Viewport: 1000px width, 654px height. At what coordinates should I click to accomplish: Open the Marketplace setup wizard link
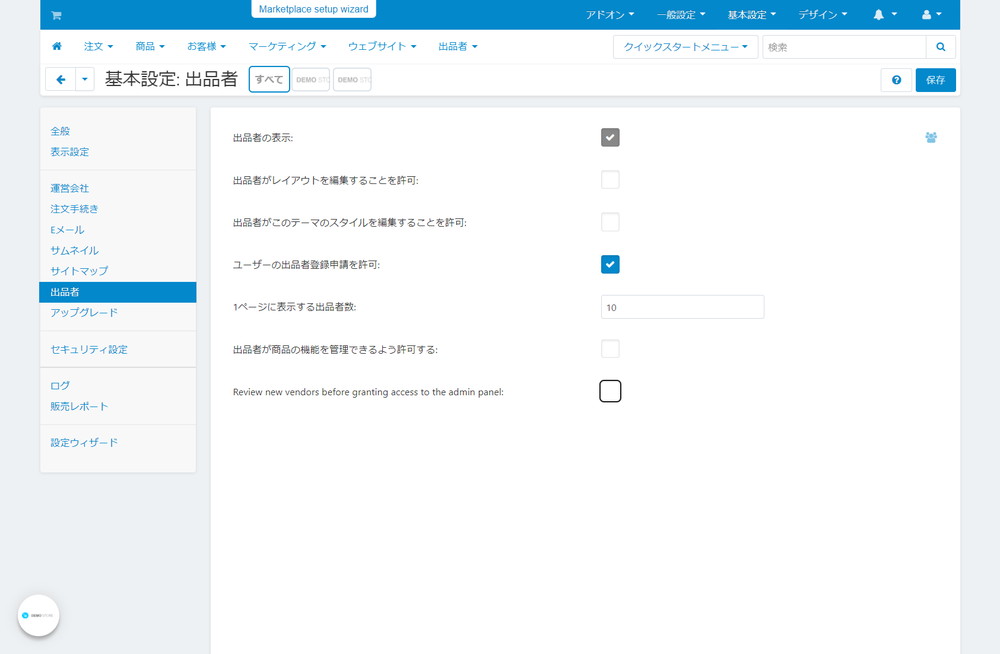pyautogui.click(x=314, y=9)
